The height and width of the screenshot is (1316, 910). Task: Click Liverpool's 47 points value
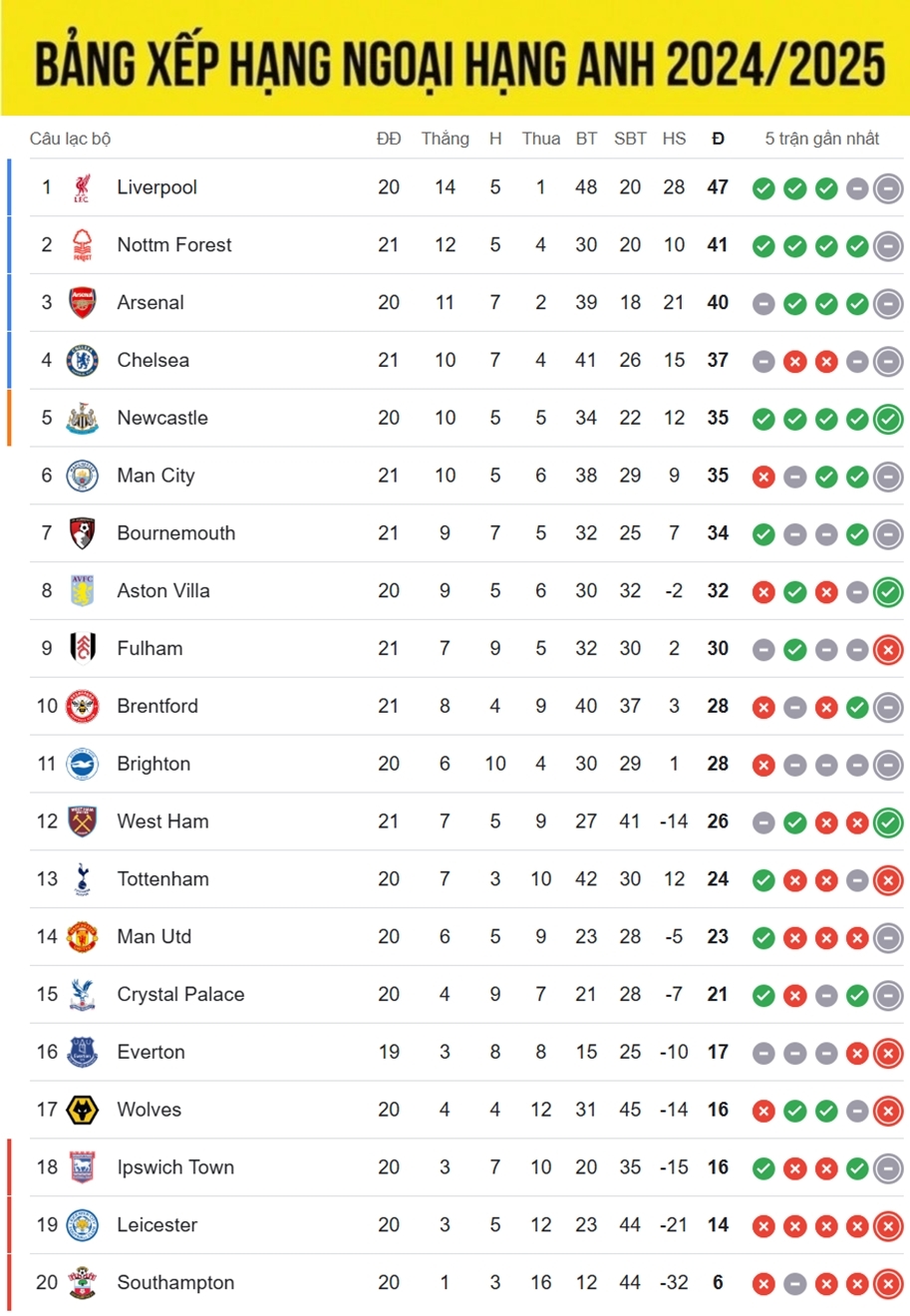click(x=718, y=187)
